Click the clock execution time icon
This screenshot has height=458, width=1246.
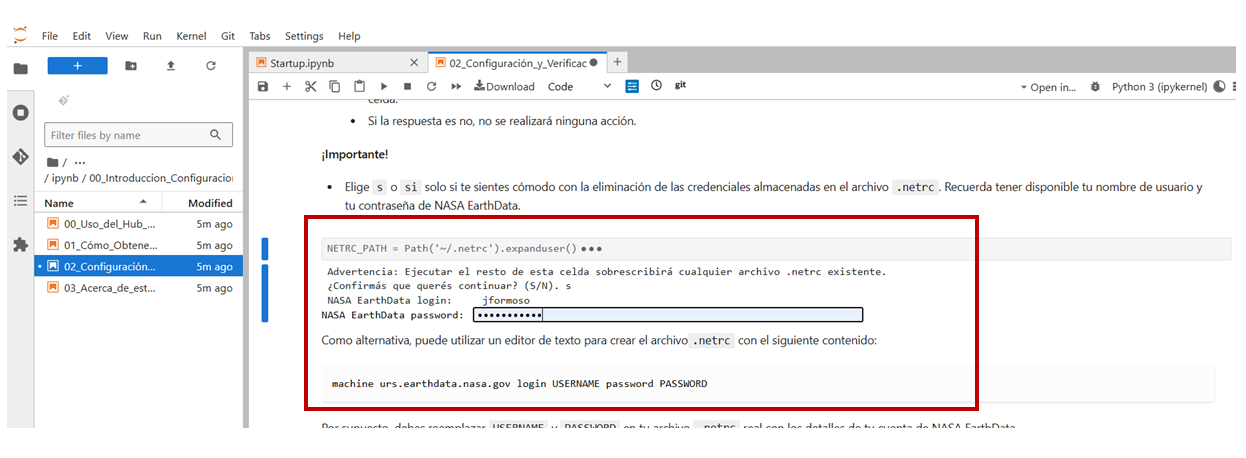pos(656,86)
